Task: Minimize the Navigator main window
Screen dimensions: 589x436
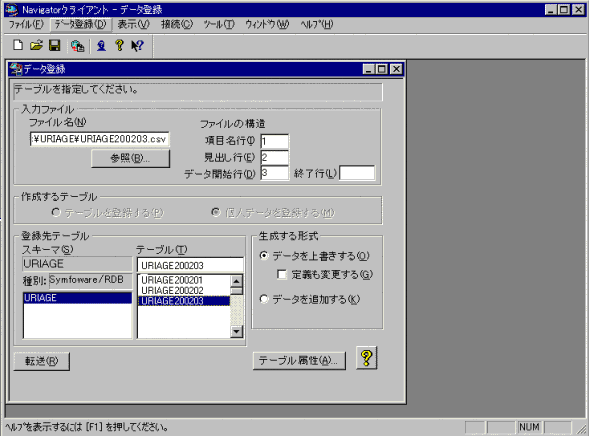Action: pyautogui.click(x=551, y=9)
